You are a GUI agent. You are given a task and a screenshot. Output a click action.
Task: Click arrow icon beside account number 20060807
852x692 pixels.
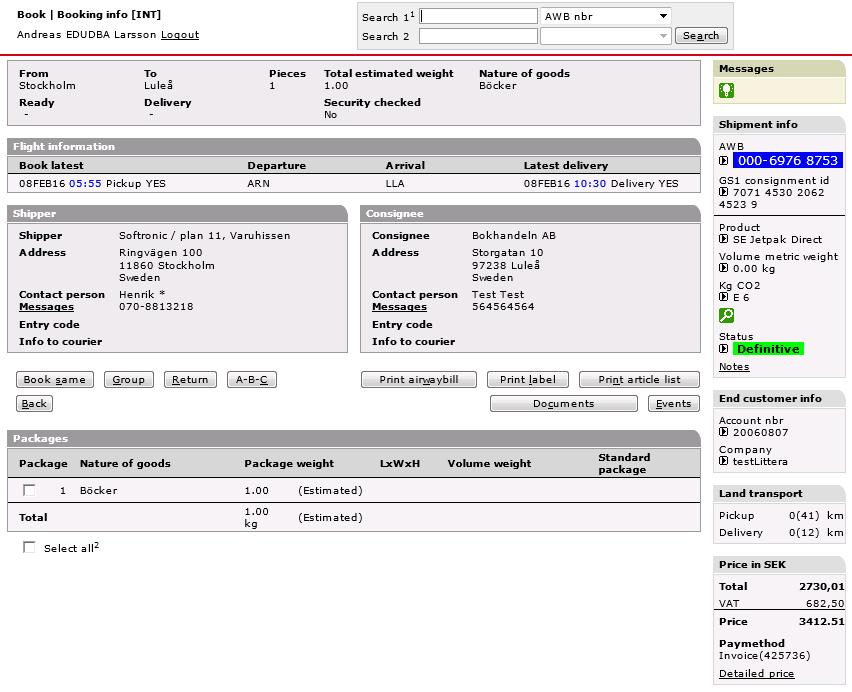pyautogui.click(x=723, y=432)
